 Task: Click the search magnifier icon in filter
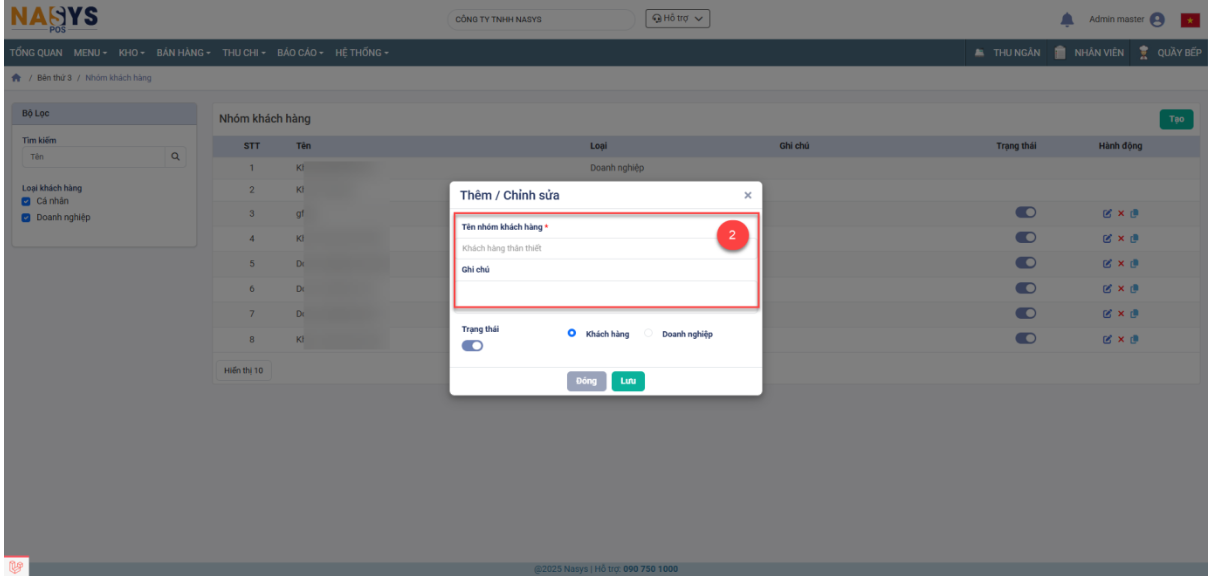pos(176,157)
